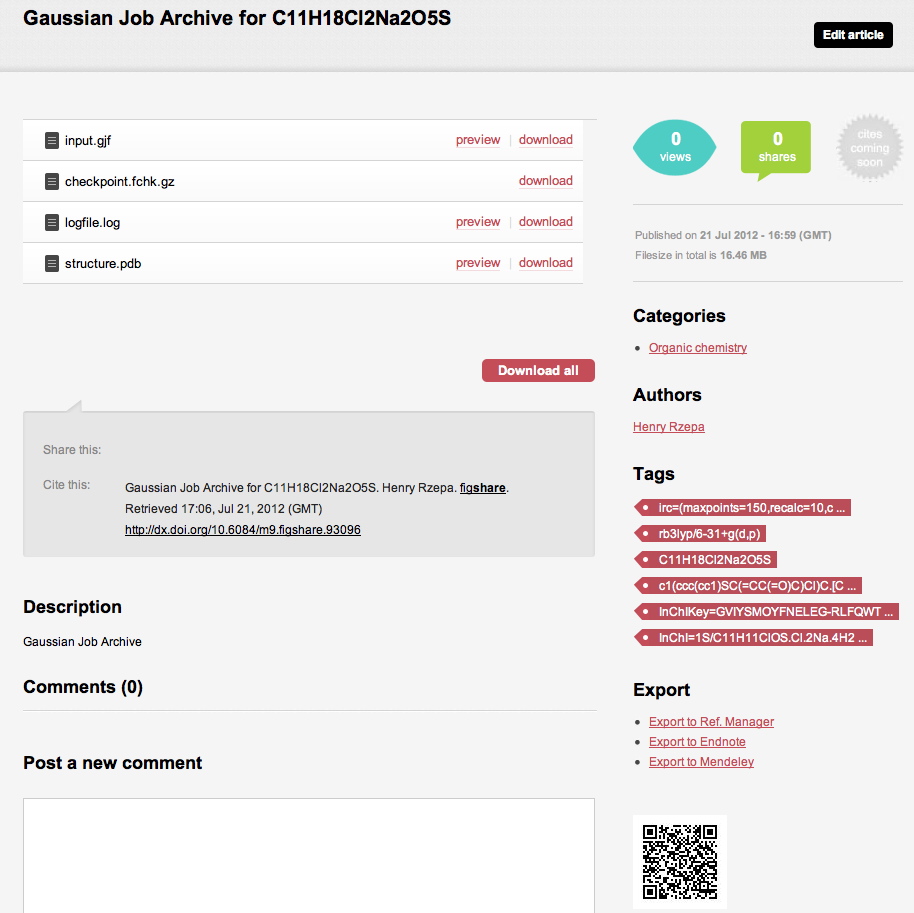Click the QR code image
The width and height of the screenshot is (914, 913).
tap(680, 861)
